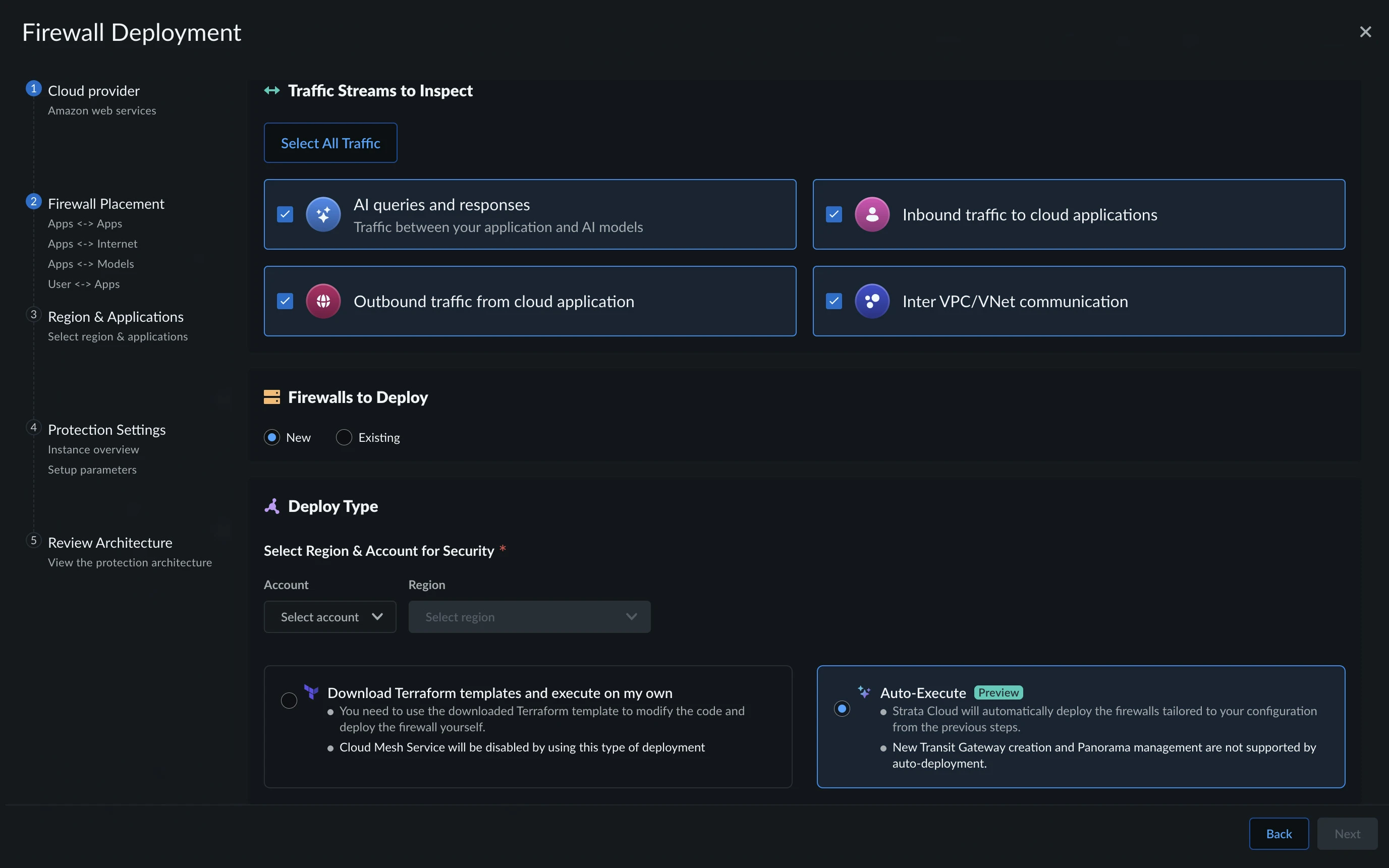Click the Inter VPC/VNet communication icon

pyautogui.click(x=872, y=302)
